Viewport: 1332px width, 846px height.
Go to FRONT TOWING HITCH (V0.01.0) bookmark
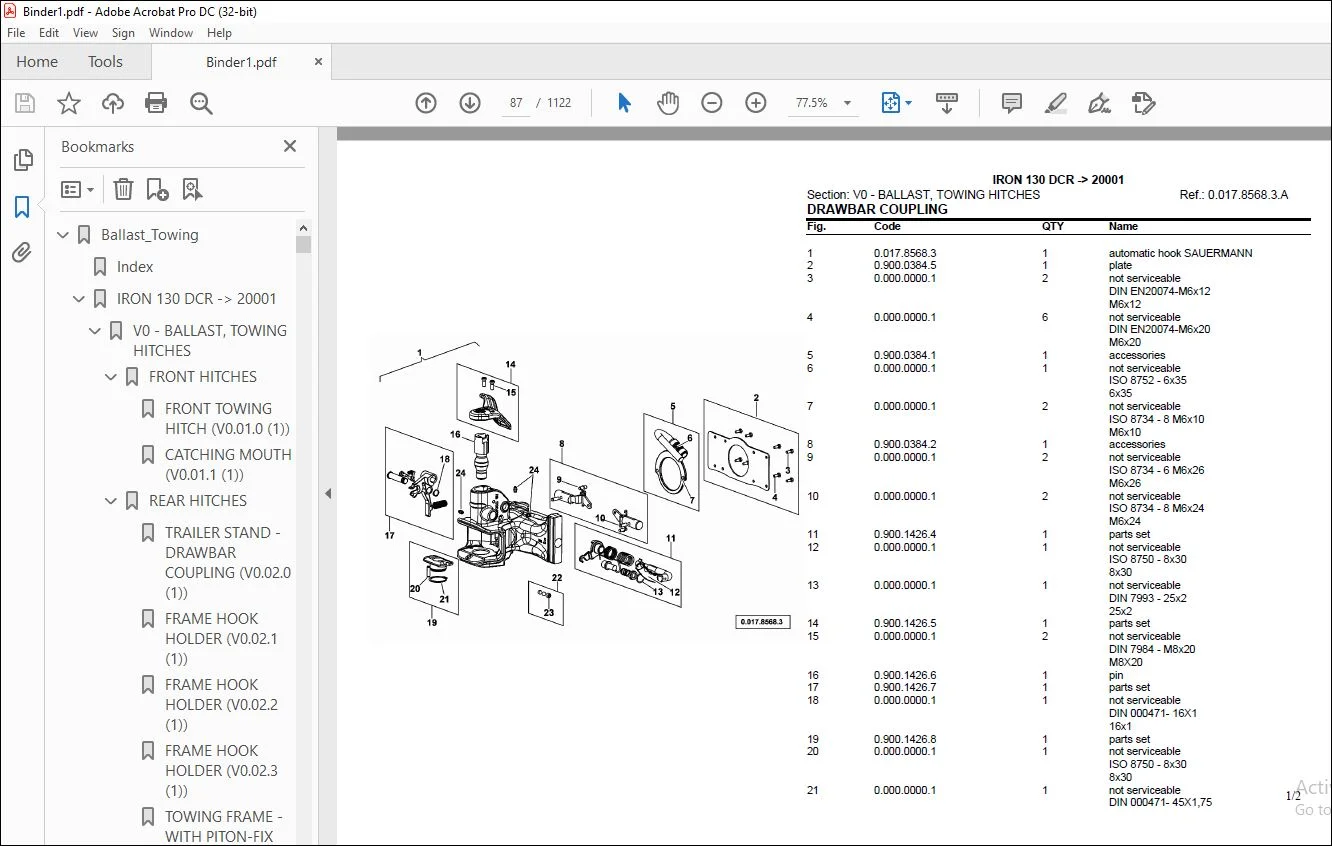227,419
